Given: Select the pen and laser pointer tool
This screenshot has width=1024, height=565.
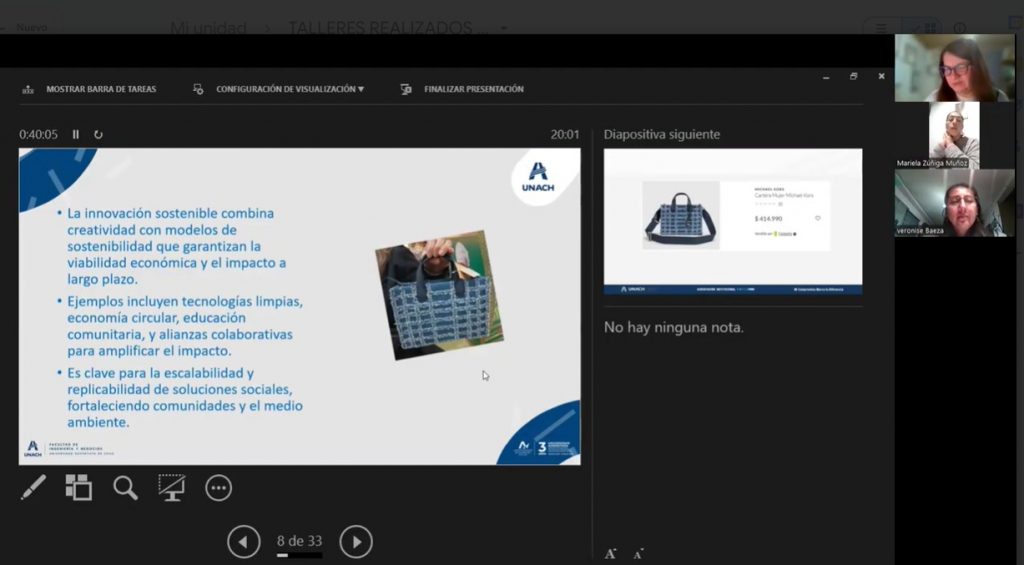Looking at the screenshot, I should click(33, 487).
